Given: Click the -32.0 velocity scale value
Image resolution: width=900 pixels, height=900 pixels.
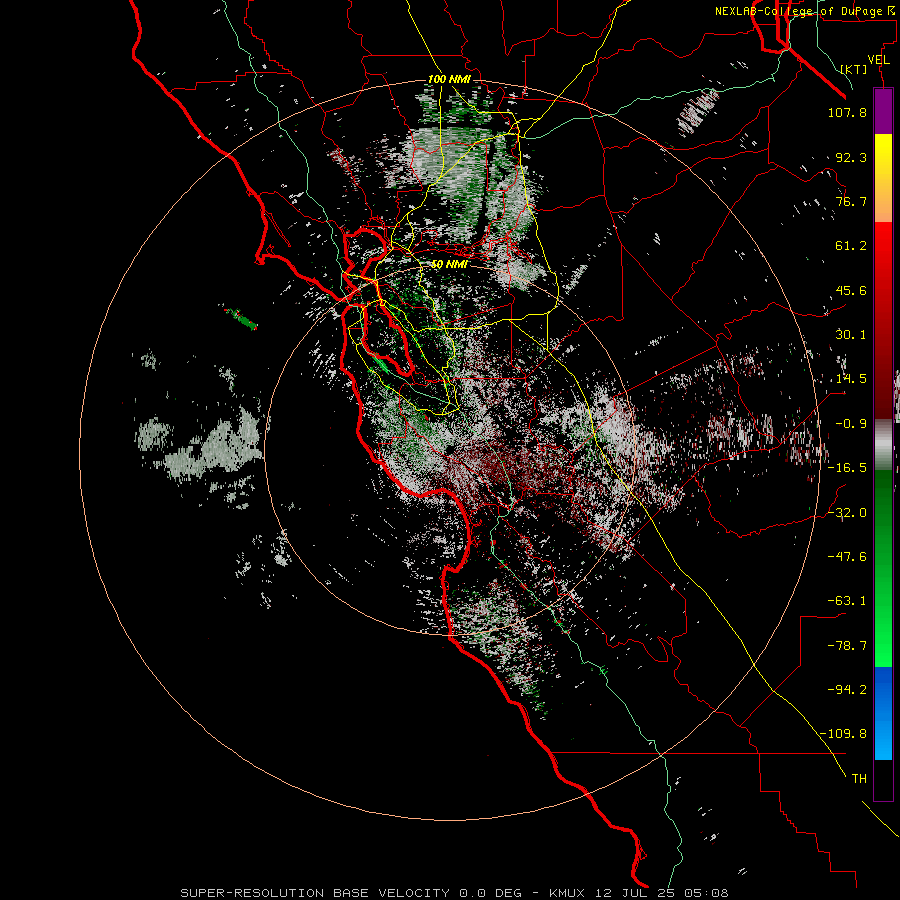Looking at the screenshot, I should (x=847, y=513).
